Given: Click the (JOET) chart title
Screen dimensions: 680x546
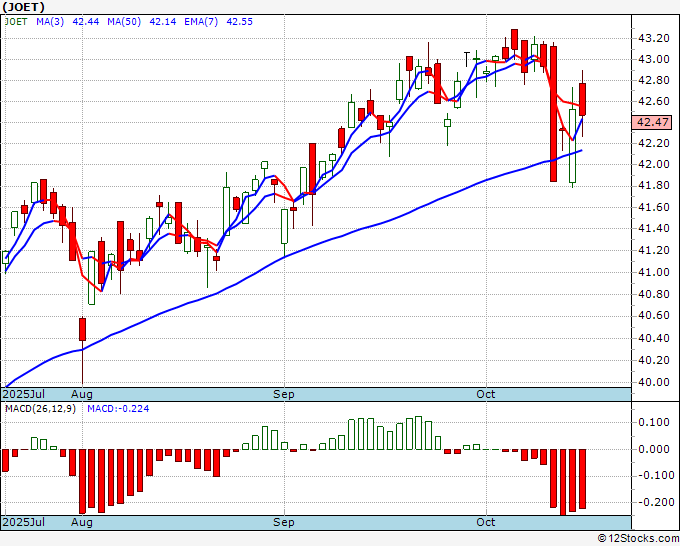Looking at the screenshot, I should (x=23, y=7).
